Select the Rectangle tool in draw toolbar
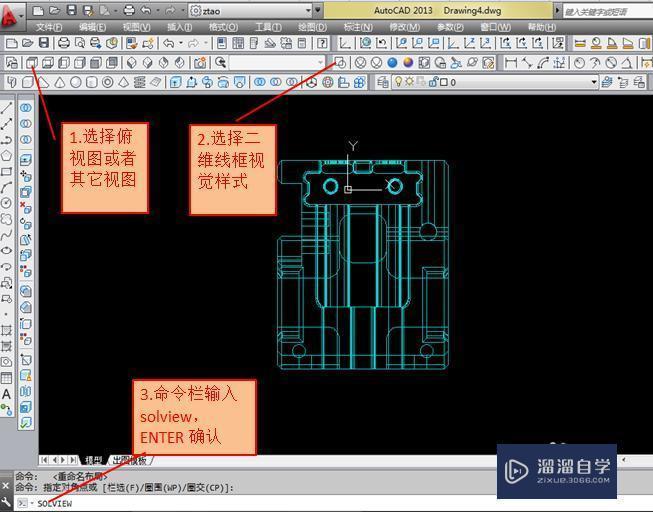 point(6,172)
